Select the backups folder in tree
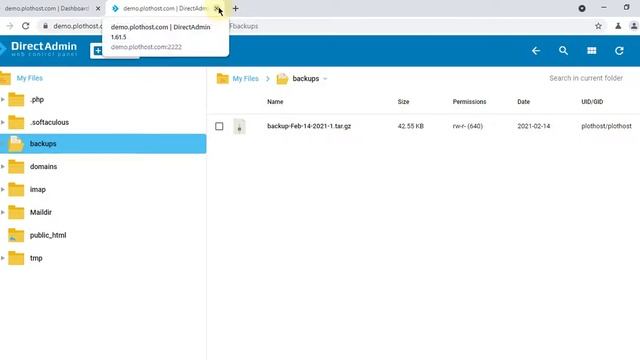Image resolution: width=640 pixels, height=360 pixels. pyautogui.click(x=103, y=144)
